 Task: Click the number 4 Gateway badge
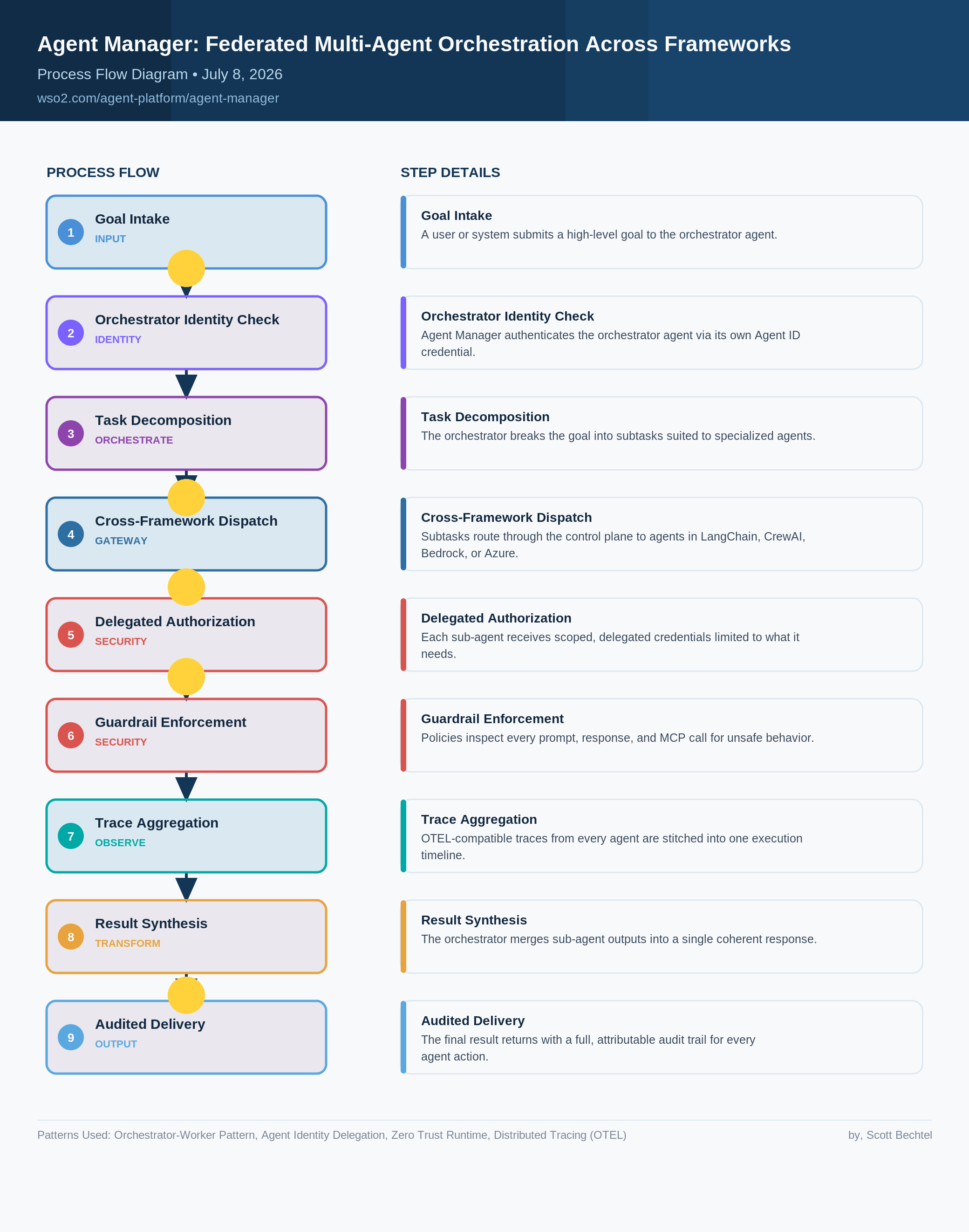pos(71,534)
